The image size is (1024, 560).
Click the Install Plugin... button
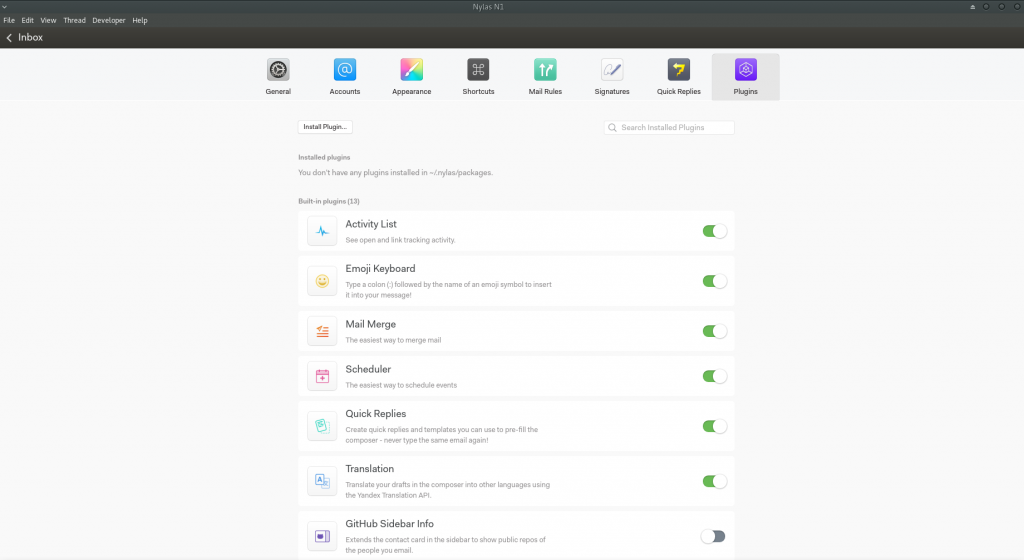325,127
